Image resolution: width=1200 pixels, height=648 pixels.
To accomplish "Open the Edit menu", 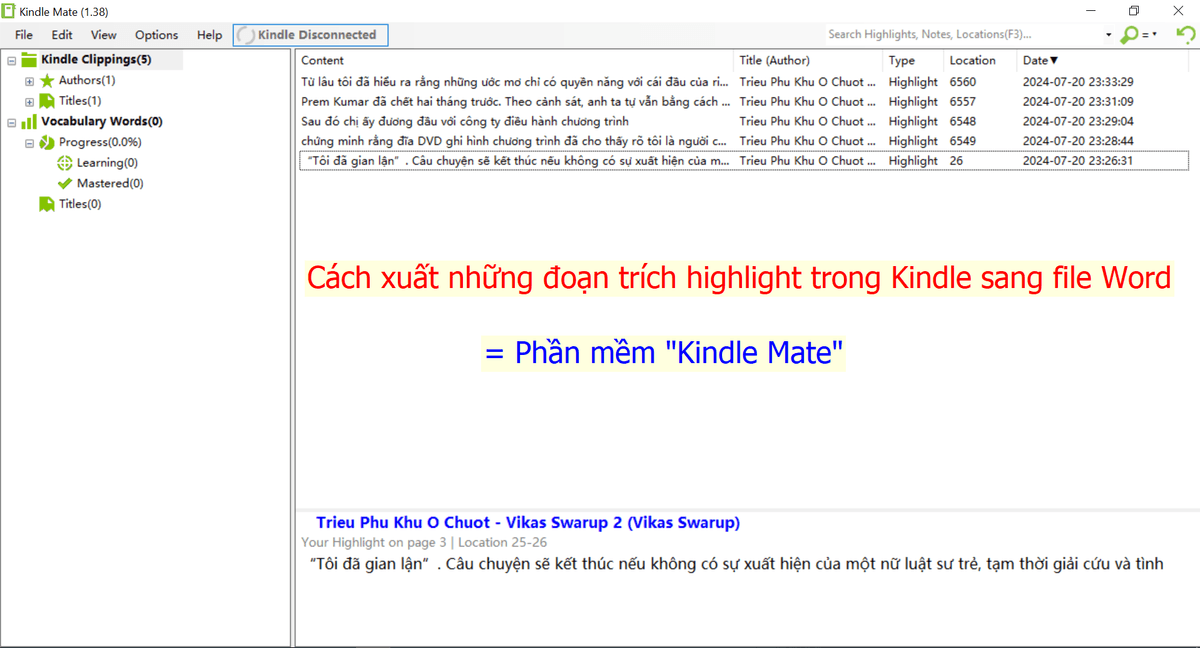I will click(x=61, y=33).
